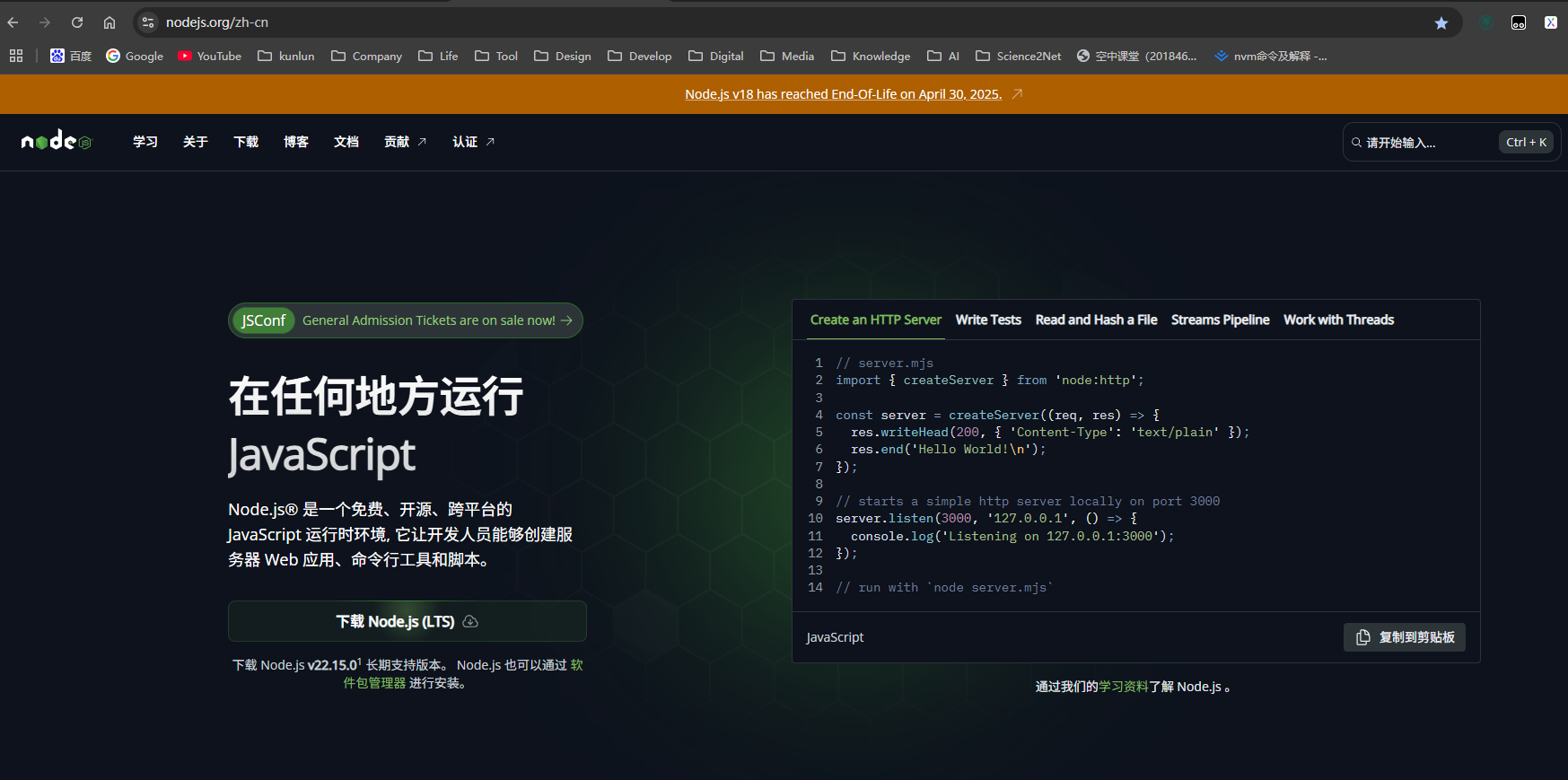The width and height of the screenshot is (1568, 780).
Task: Click the v22.15.0 version text
Action: (332, 665)
